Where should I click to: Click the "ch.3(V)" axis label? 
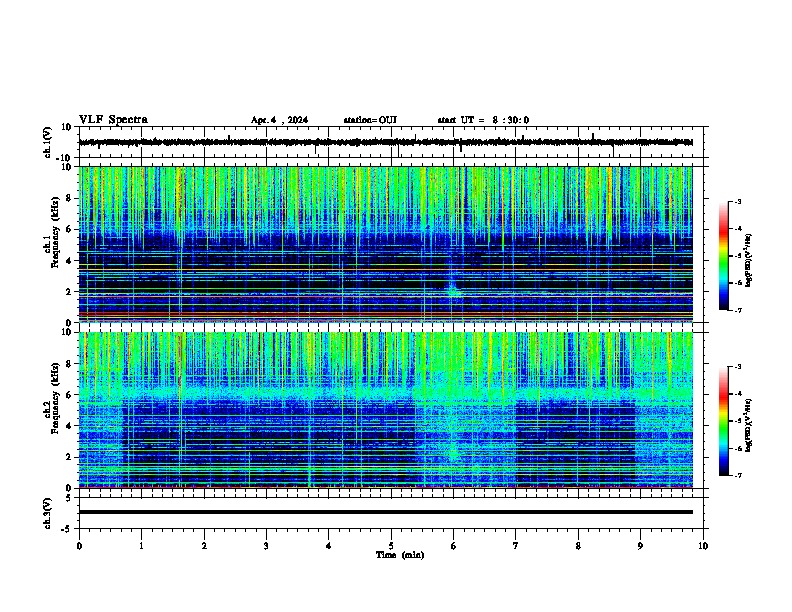(x=48, y=513)
